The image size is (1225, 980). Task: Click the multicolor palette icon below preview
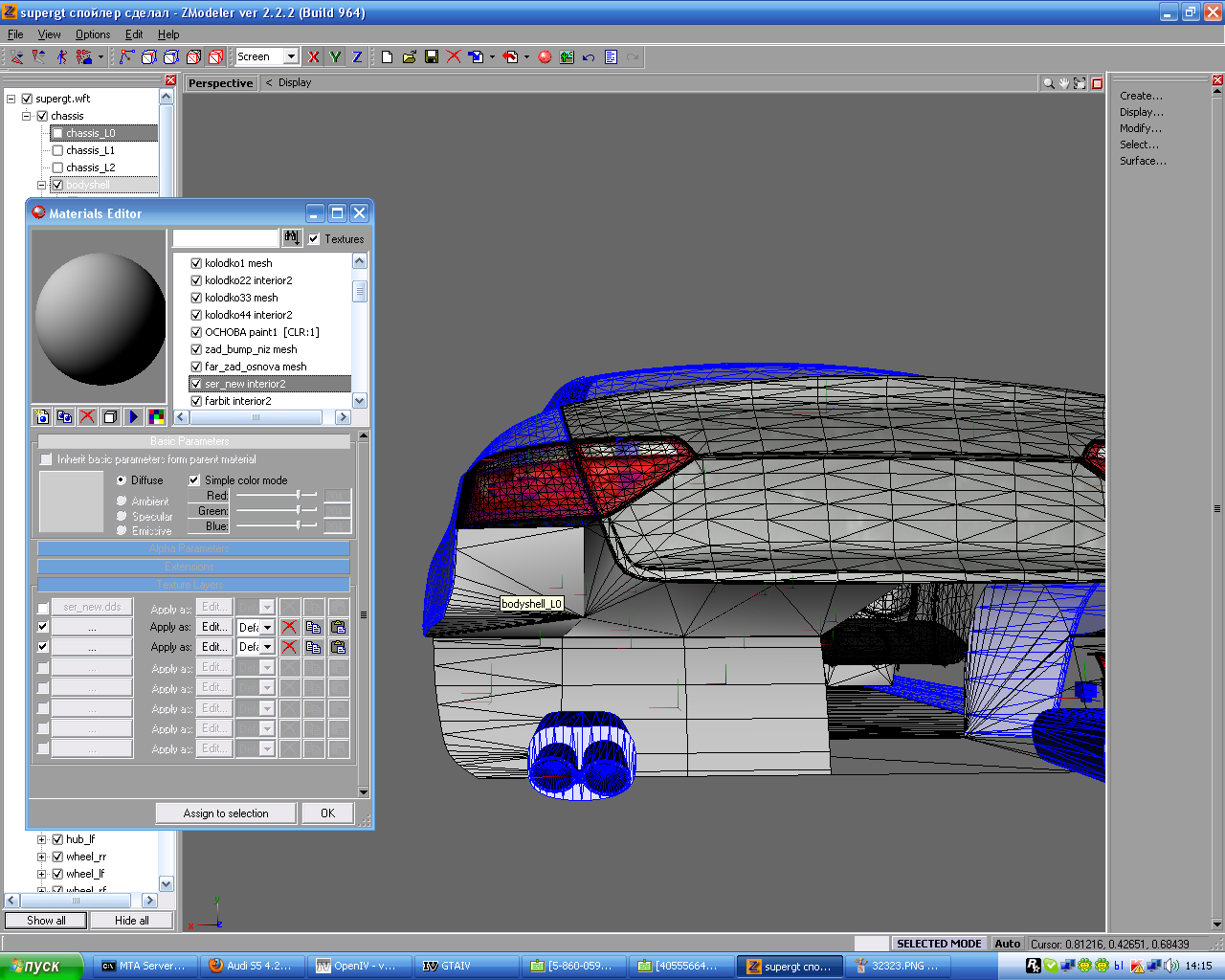click(x=156, y=416)
